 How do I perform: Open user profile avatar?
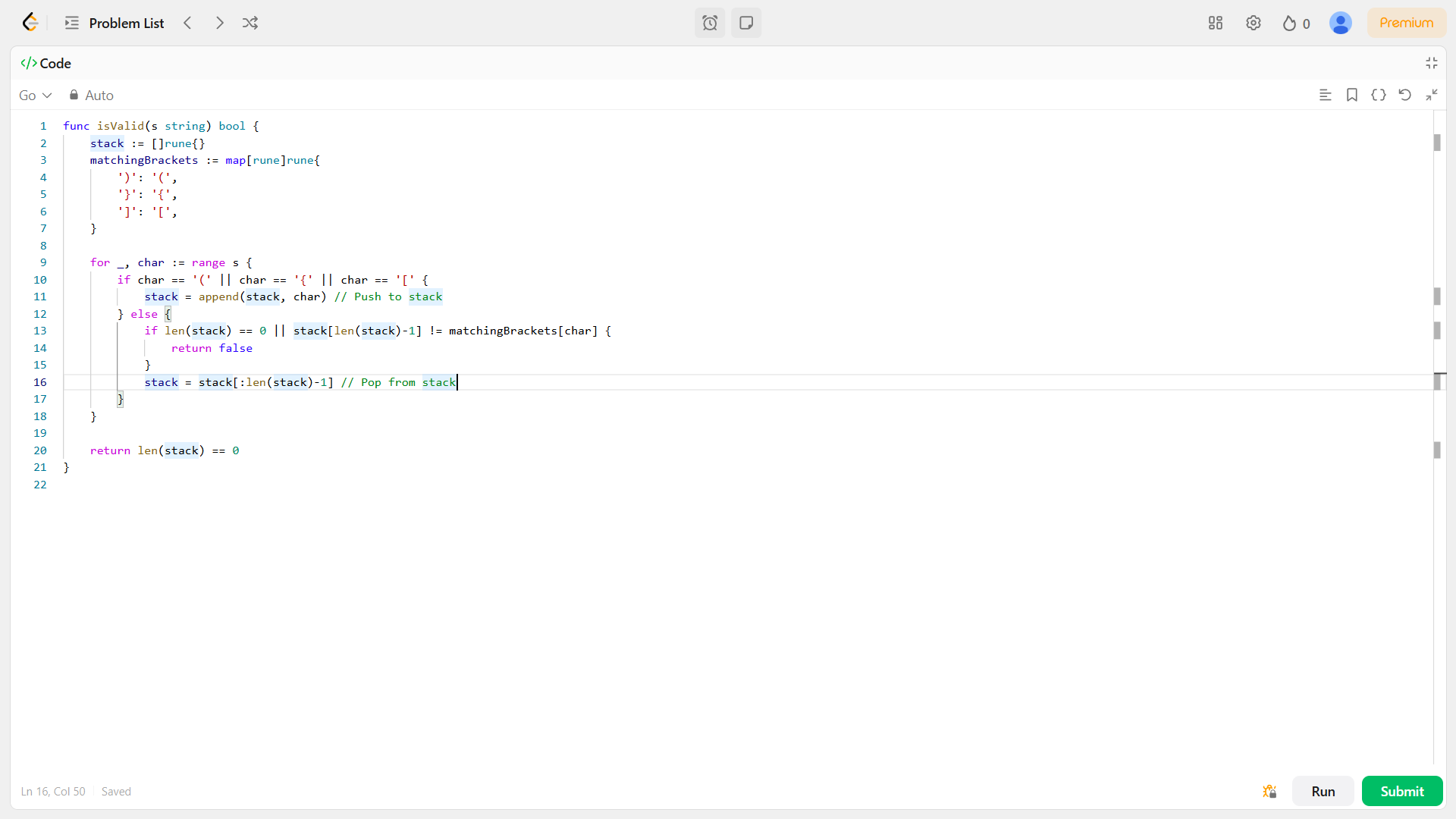(1340, 23)
